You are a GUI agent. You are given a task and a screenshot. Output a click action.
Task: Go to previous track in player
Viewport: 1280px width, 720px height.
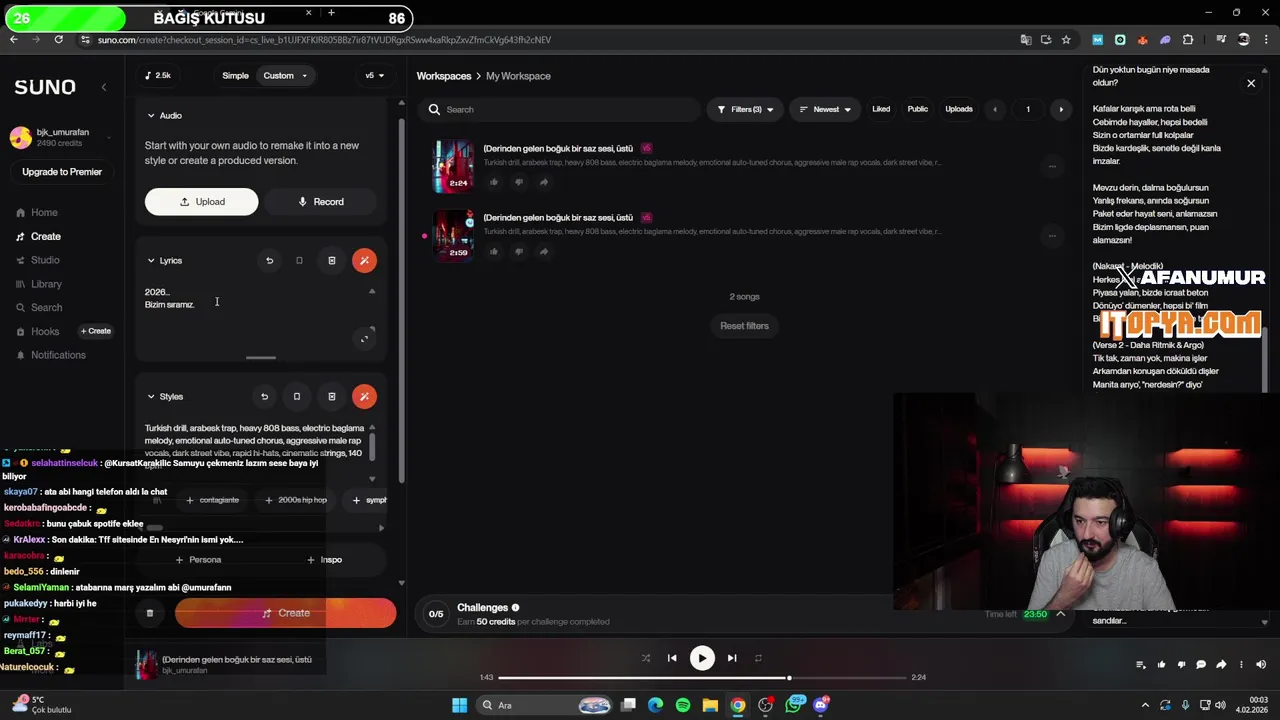pos(672,658)
